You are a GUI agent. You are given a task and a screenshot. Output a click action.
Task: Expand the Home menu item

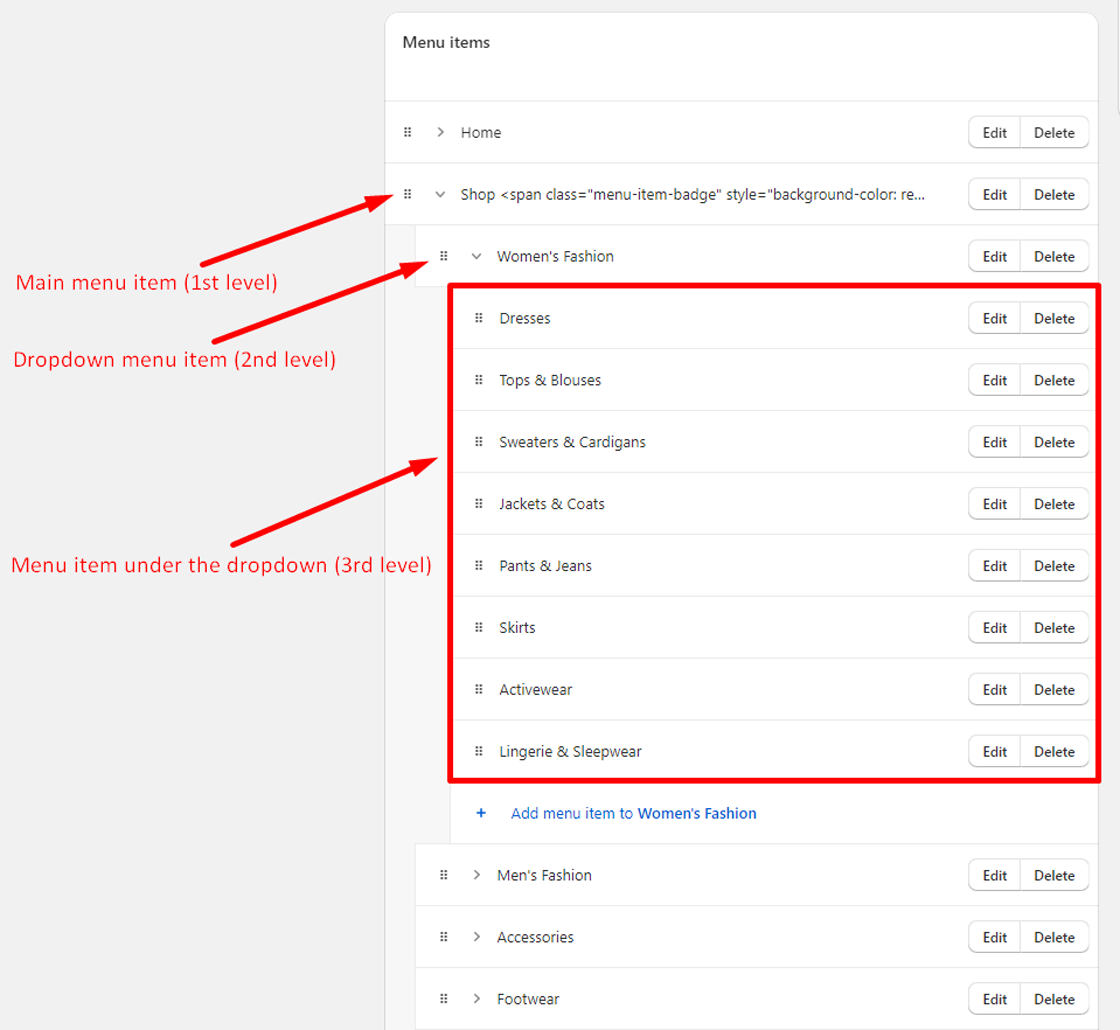pyautogui.click(x=440, y=132)
